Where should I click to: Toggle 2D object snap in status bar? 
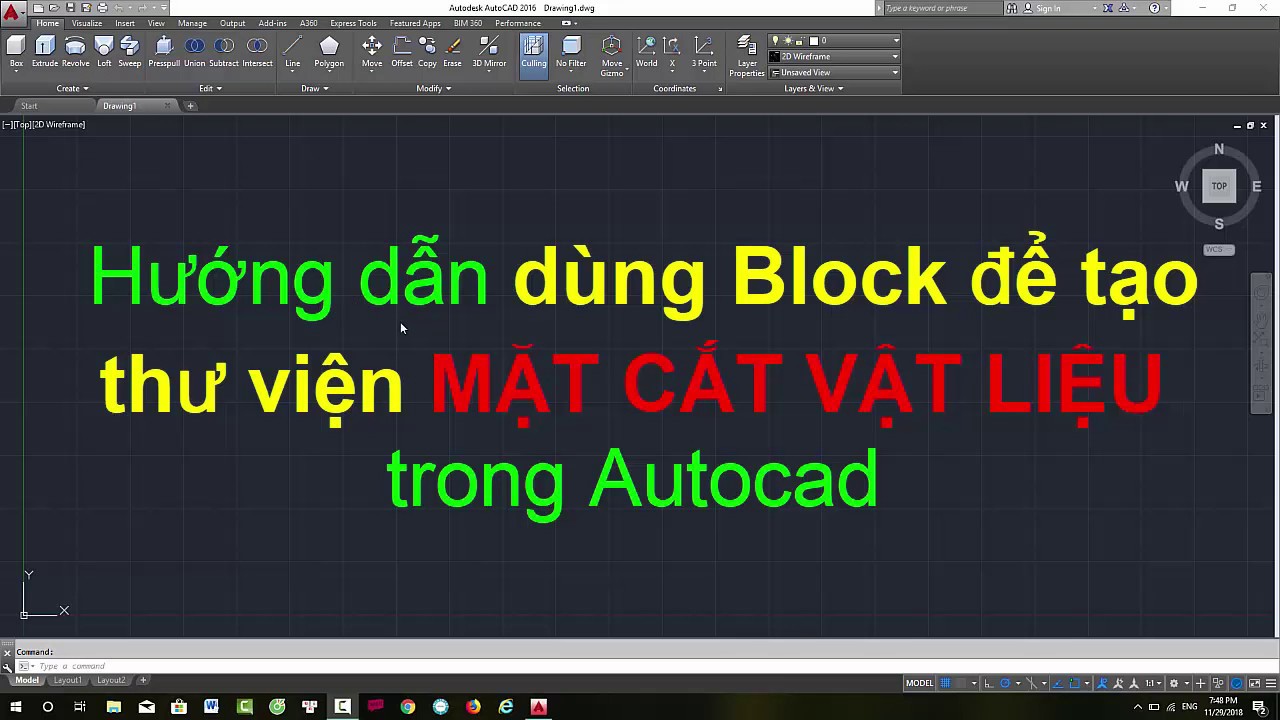coord(1076,683)
